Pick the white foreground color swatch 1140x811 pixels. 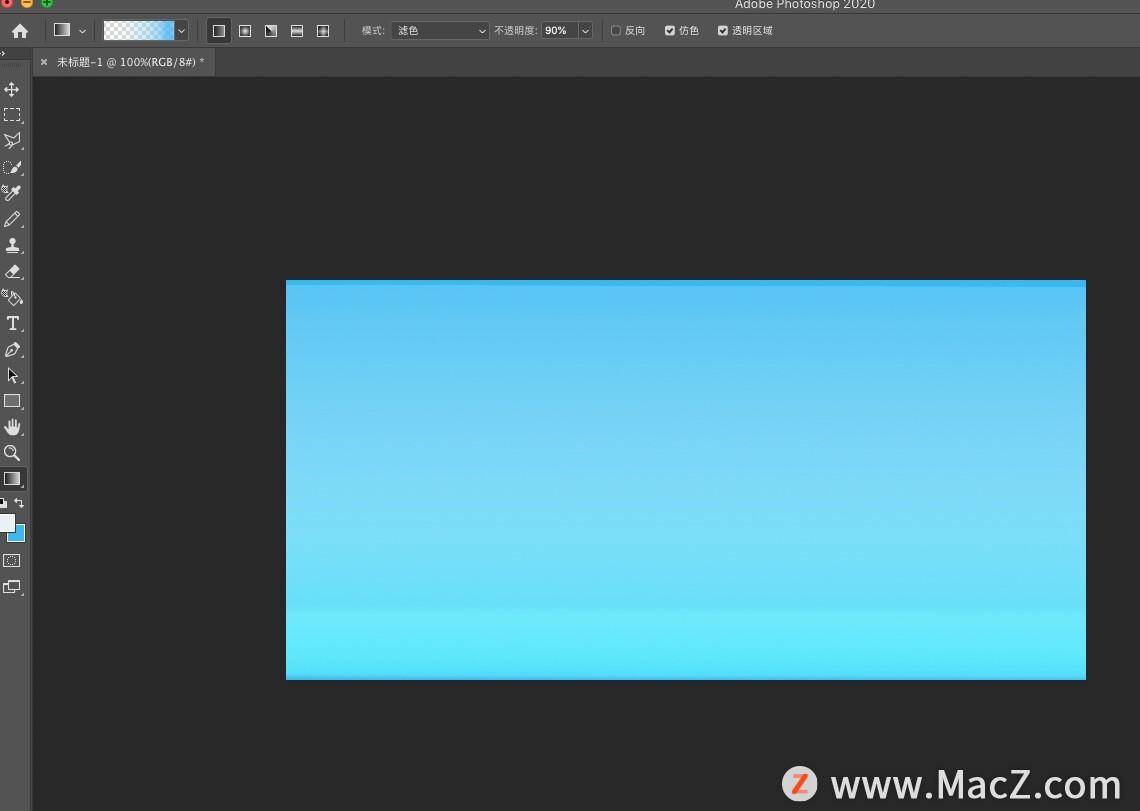[7, 522]
